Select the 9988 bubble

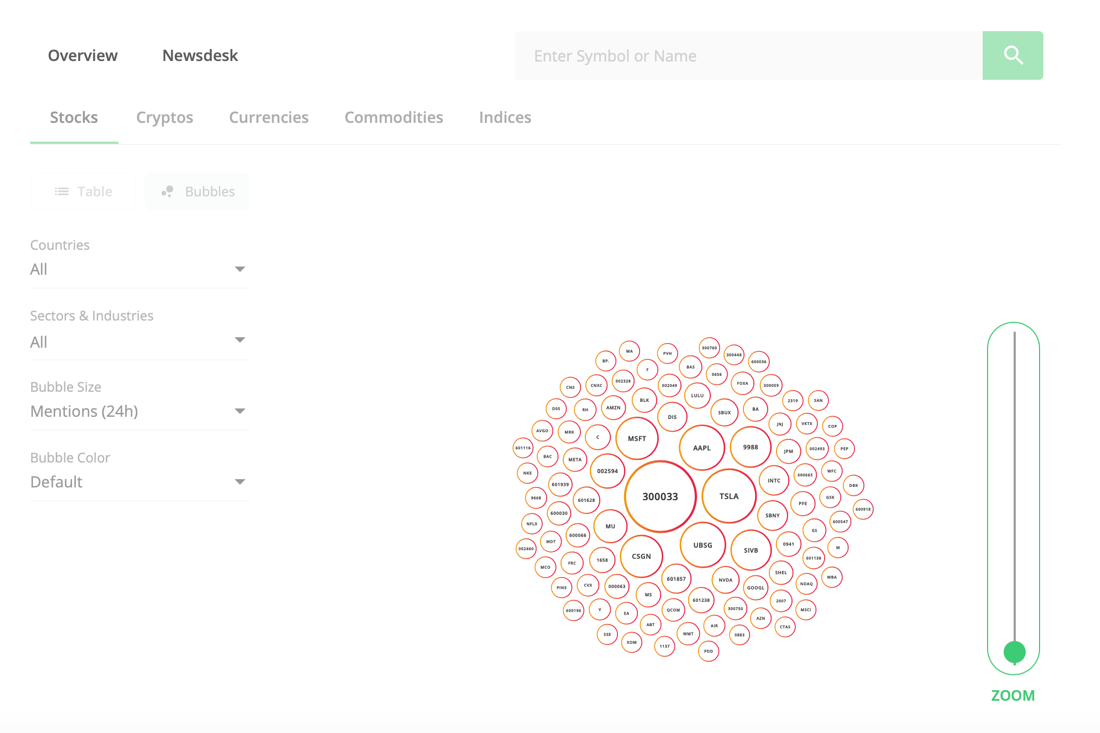[x=751, y=447]
